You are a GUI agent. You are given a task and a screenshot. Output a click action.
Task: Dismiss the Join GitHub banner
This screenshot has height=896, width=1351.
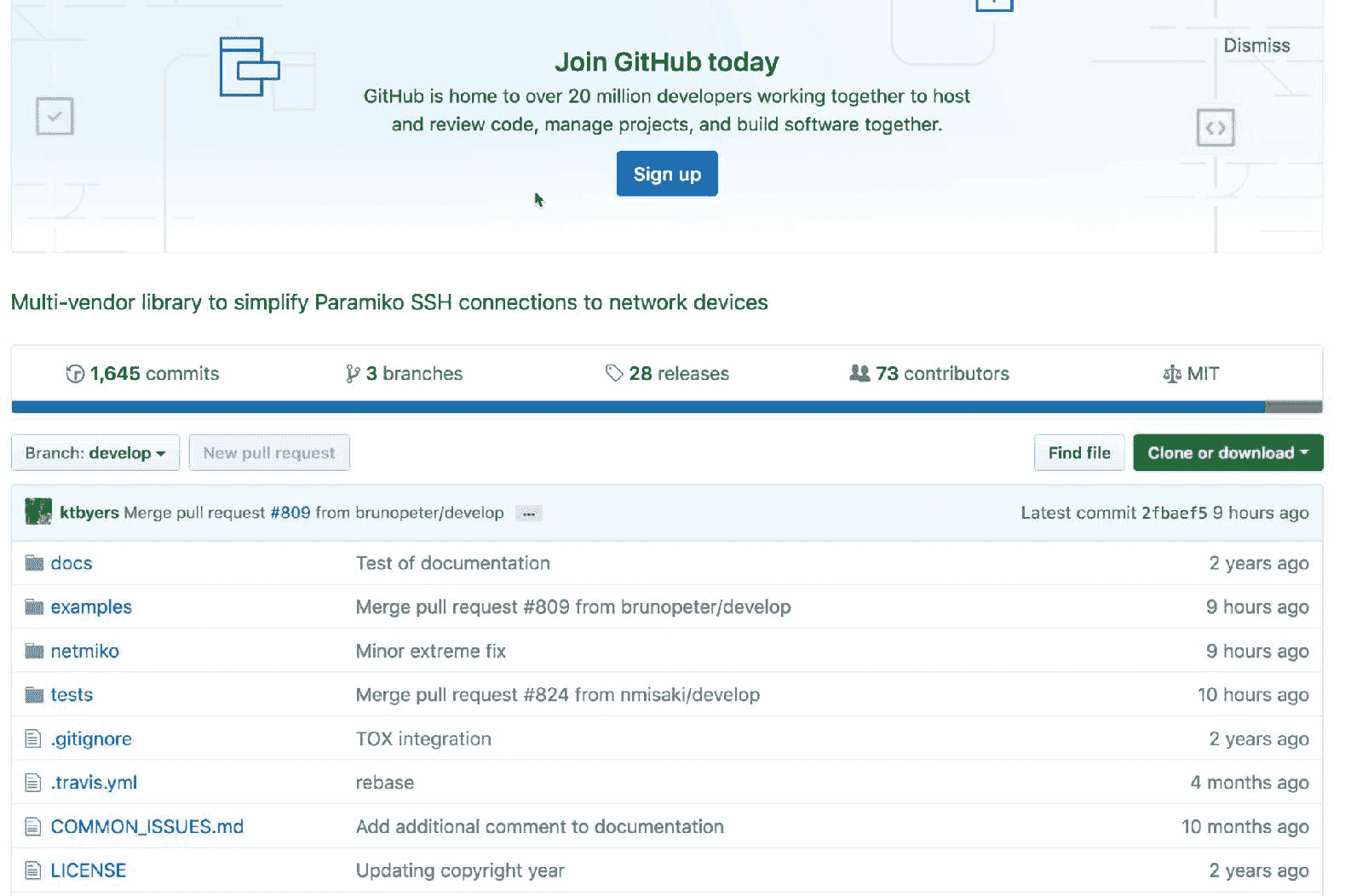pos(1256,46)
